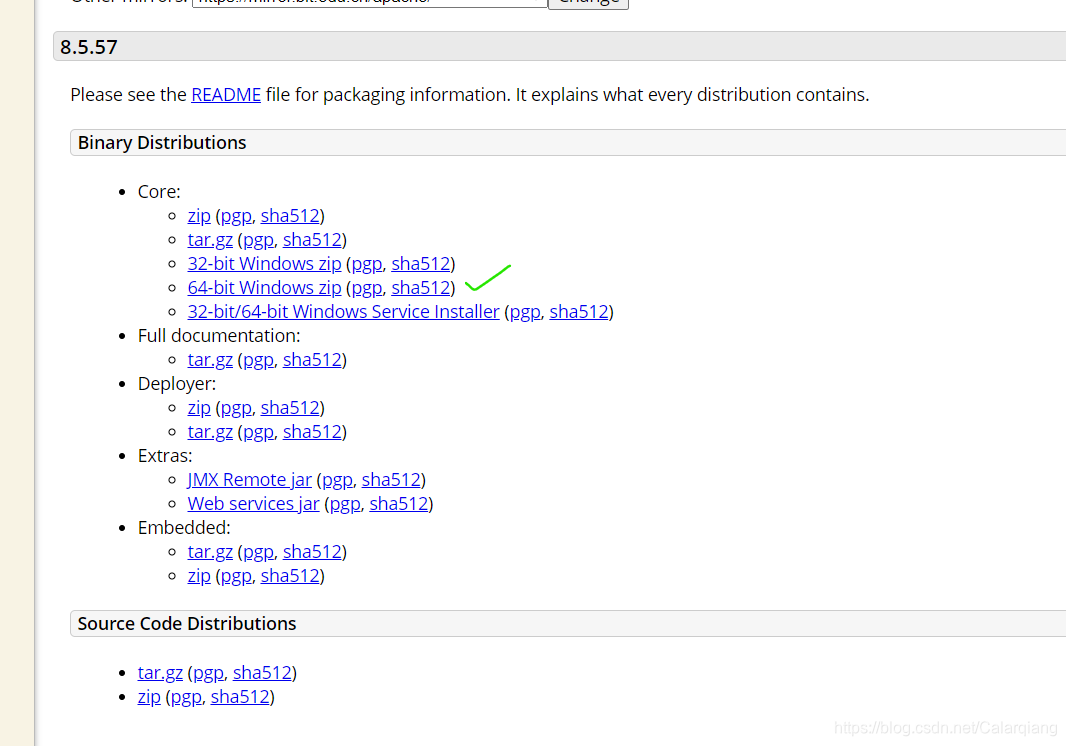This screenshot has height=746, width=1066.
Task: Download the Embedded tar.gz
Action: click(x=210, y=552)
